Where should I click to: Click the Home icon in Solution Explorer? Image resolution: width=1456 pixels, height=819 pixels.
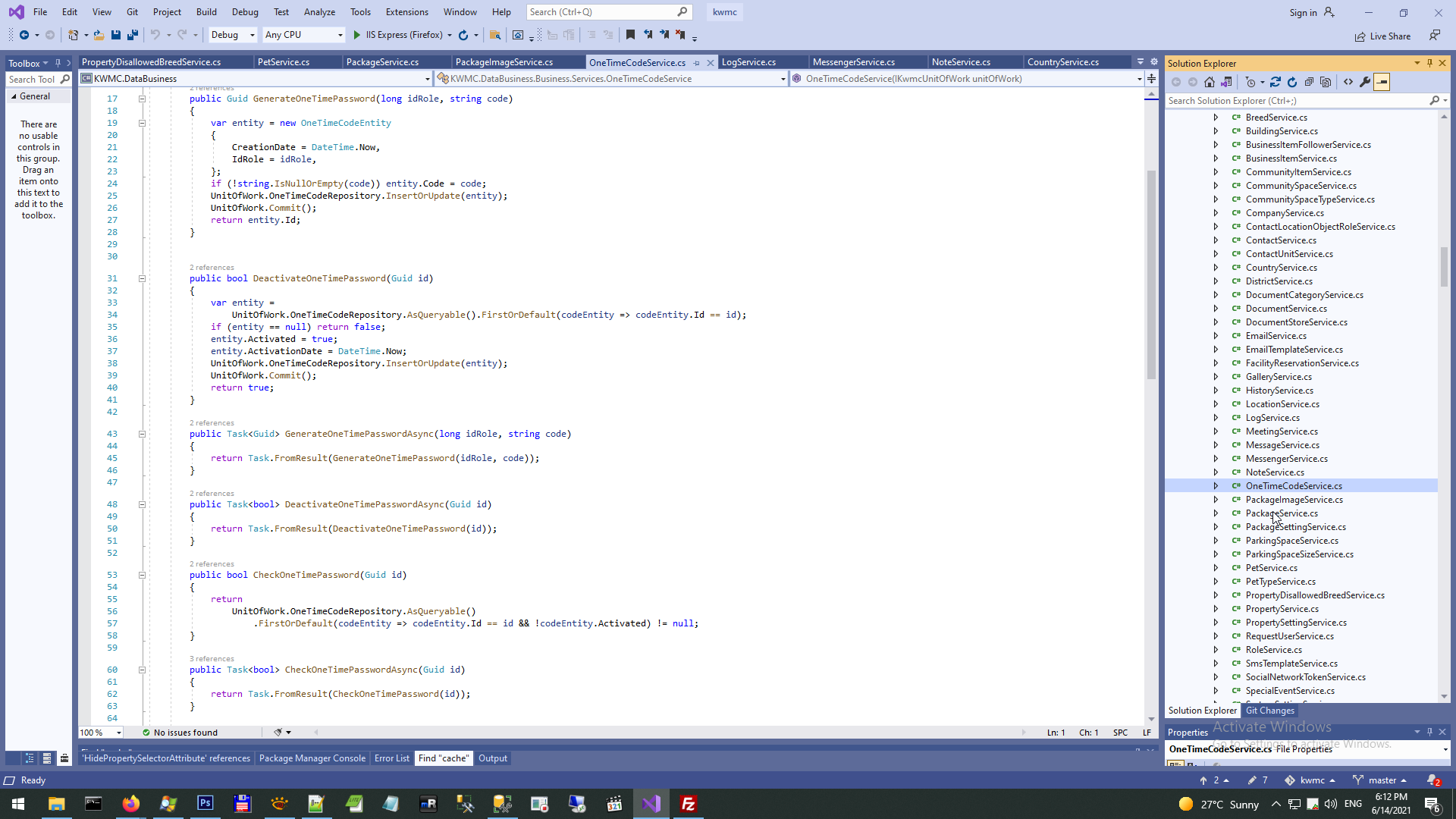(x=1210, y=82)
